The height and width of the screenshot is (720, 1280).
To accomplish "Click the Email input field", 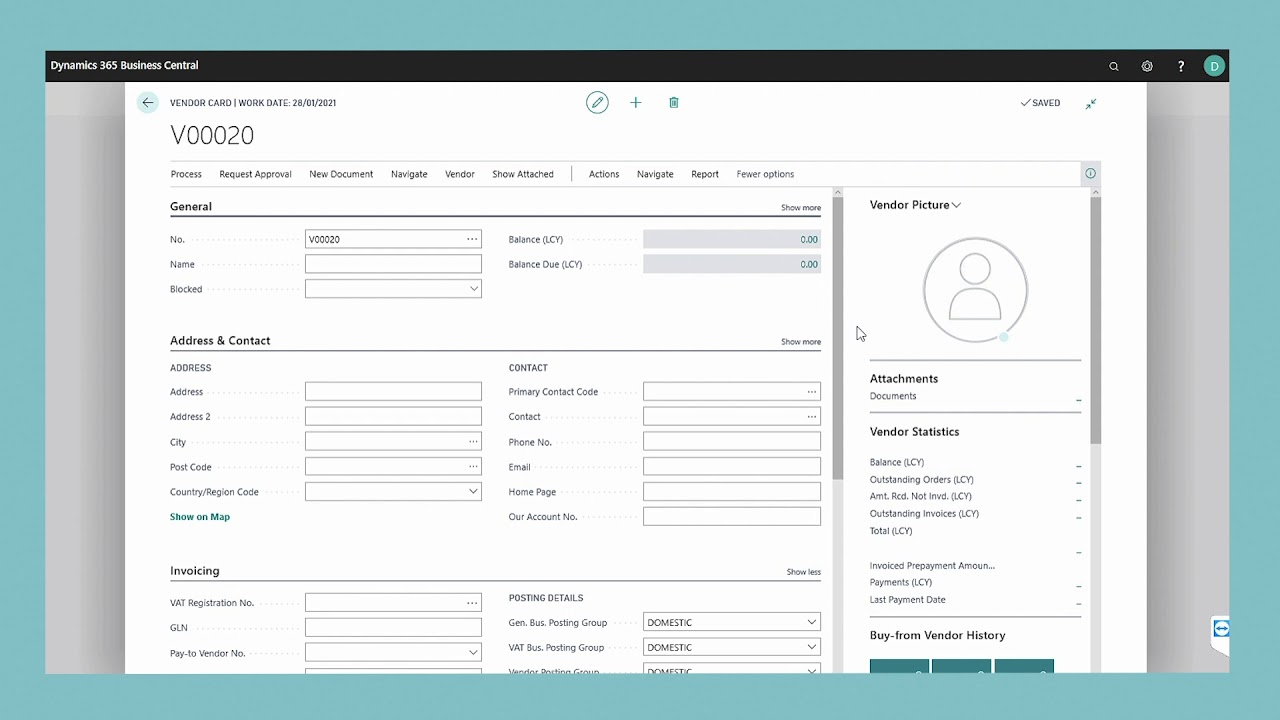I will (x=732, y=466).
